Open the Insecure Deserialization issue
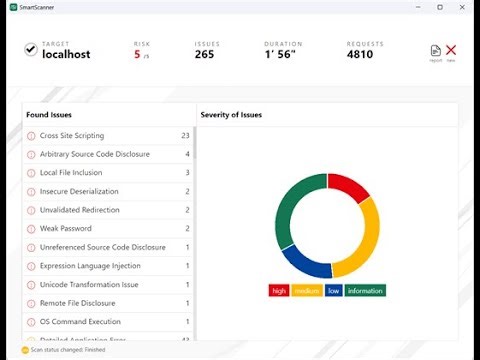480x360 pixels. [108, 192]
